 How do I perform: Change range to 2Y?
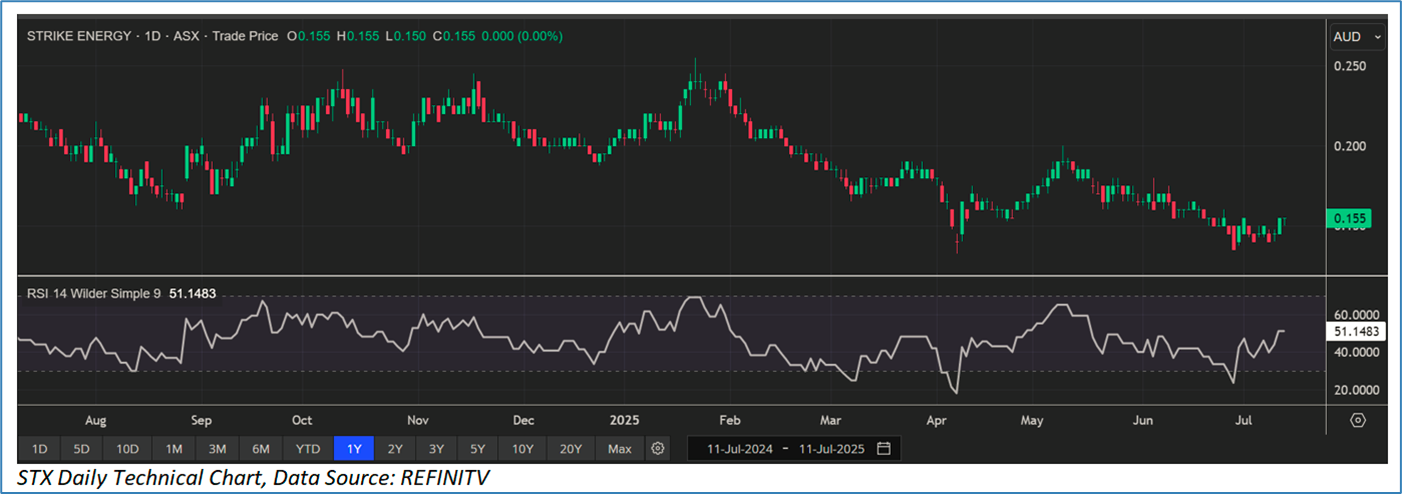tap(395, 448)
